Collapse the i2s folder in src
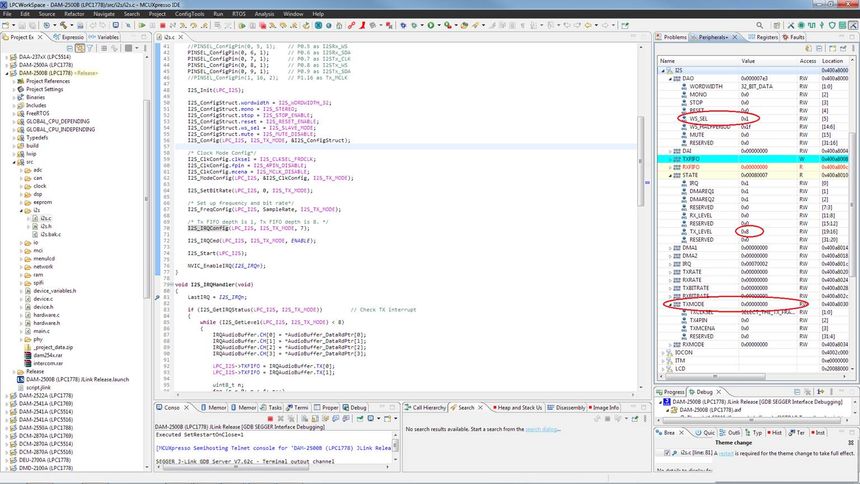This screenshot has width=860, height=484. [x=22, y=210]
